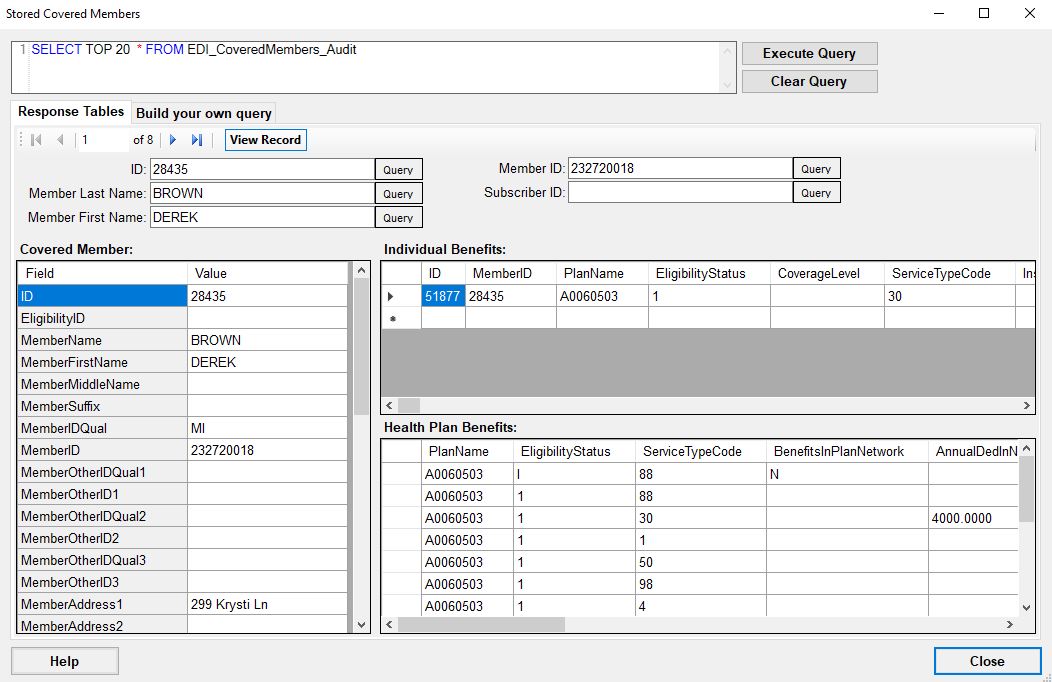
Task: Click the View Record button
Action: pos(265,139)
